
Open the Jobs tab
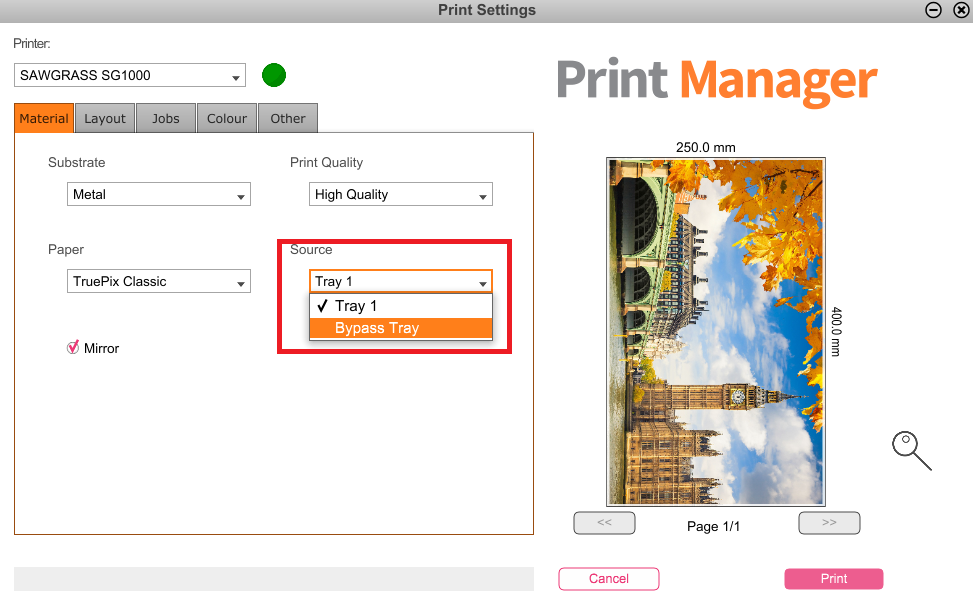point(165,118)
